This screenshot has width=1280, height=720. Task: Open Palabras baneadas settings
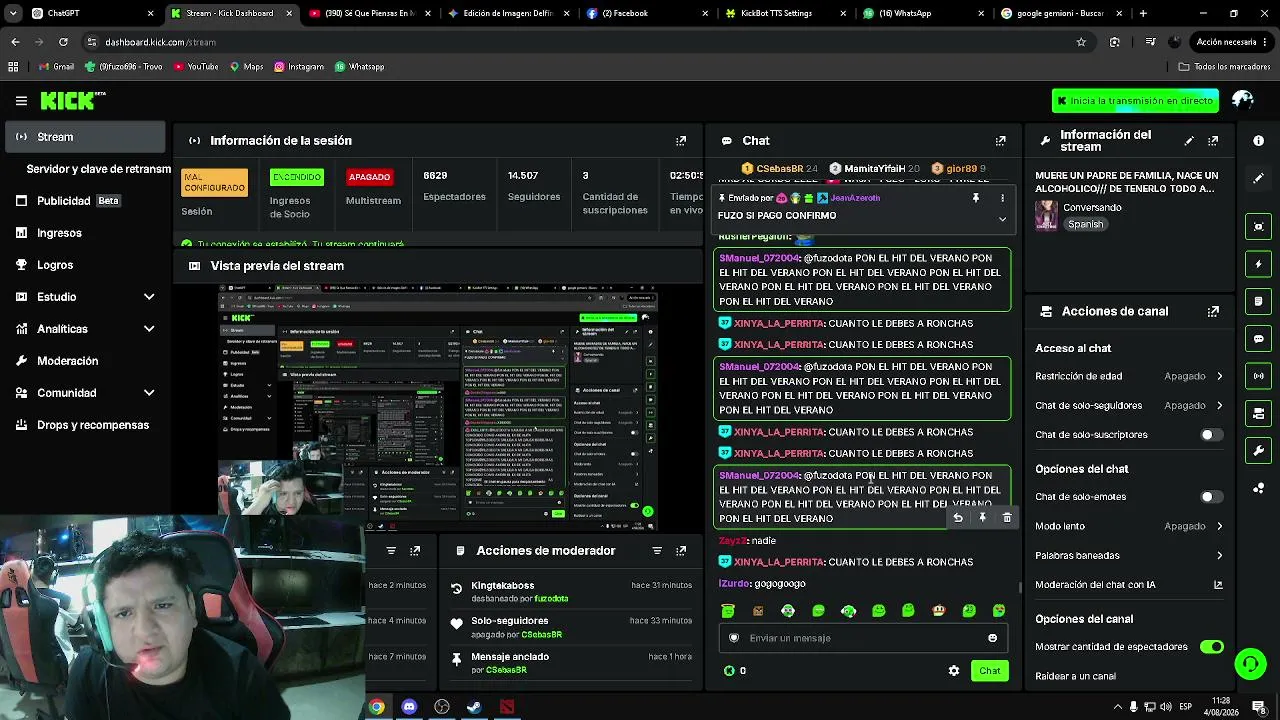(1129, 555)
